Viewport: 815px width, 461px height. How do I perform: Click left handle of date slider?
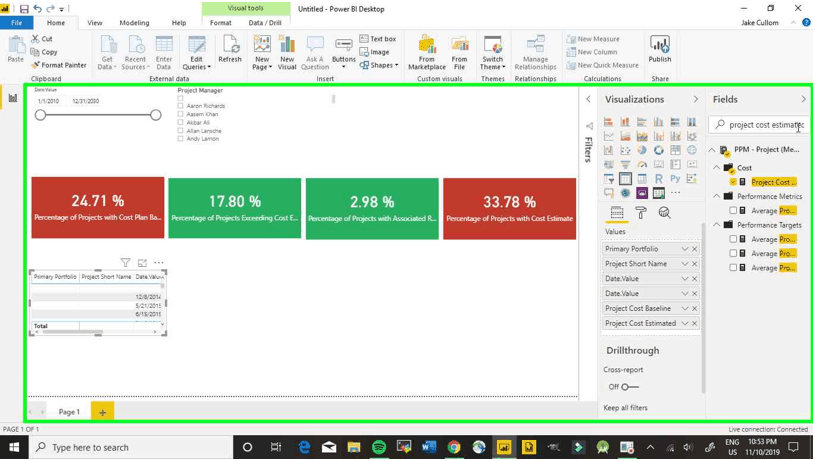[x=40, y=115]
